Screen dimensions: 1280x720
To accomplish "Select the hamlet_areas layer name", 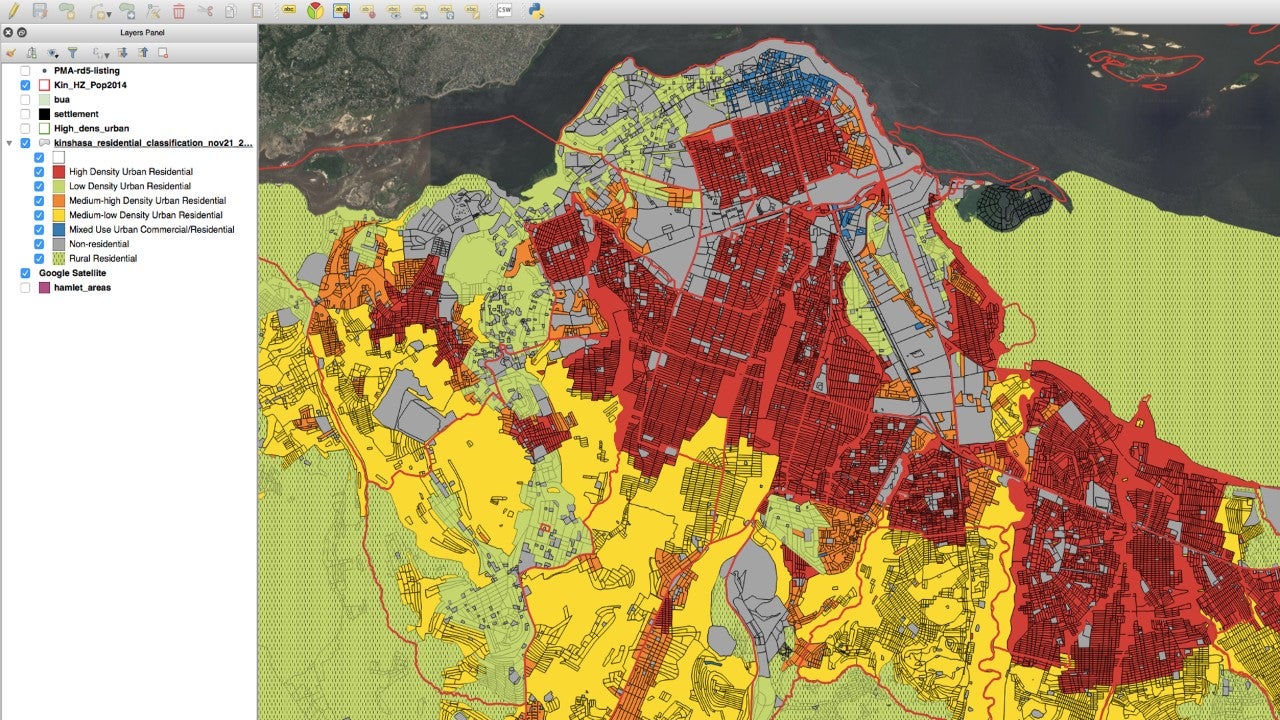I will pyautogui.click(x=82, y=288).
